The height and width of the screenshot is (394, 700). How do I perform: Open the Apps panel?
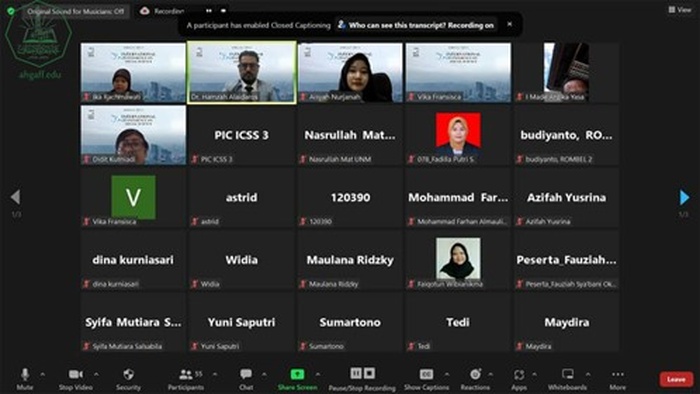519,379
